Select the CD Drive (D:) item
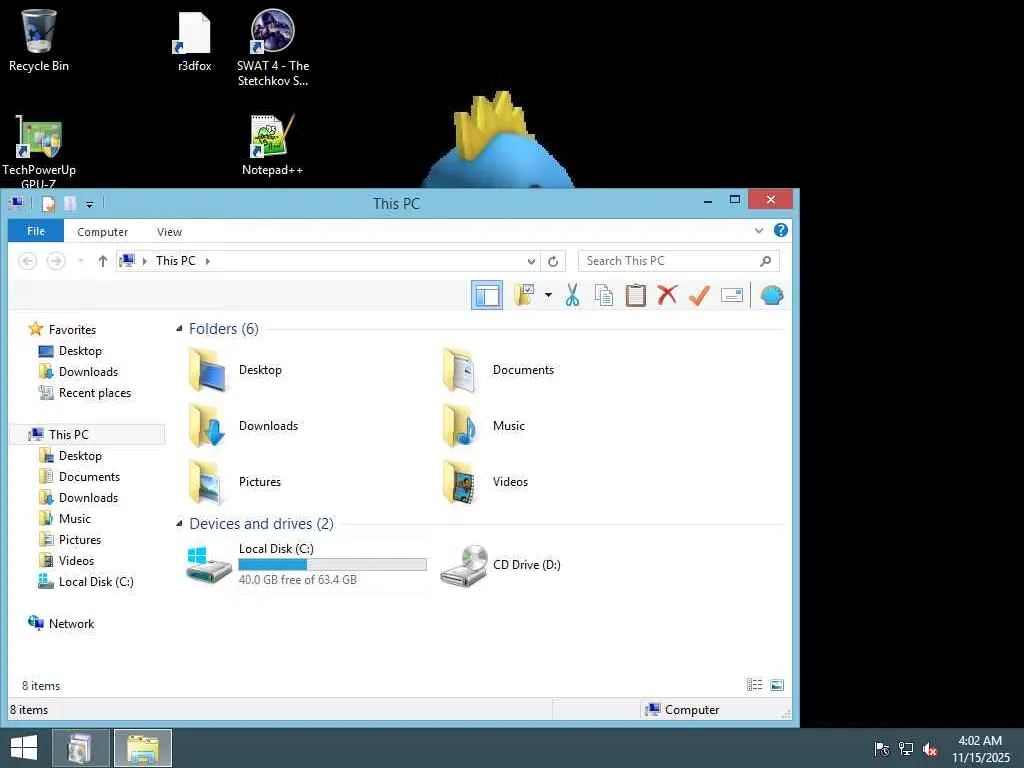The image size is (1024, 768). pos(500,565)
